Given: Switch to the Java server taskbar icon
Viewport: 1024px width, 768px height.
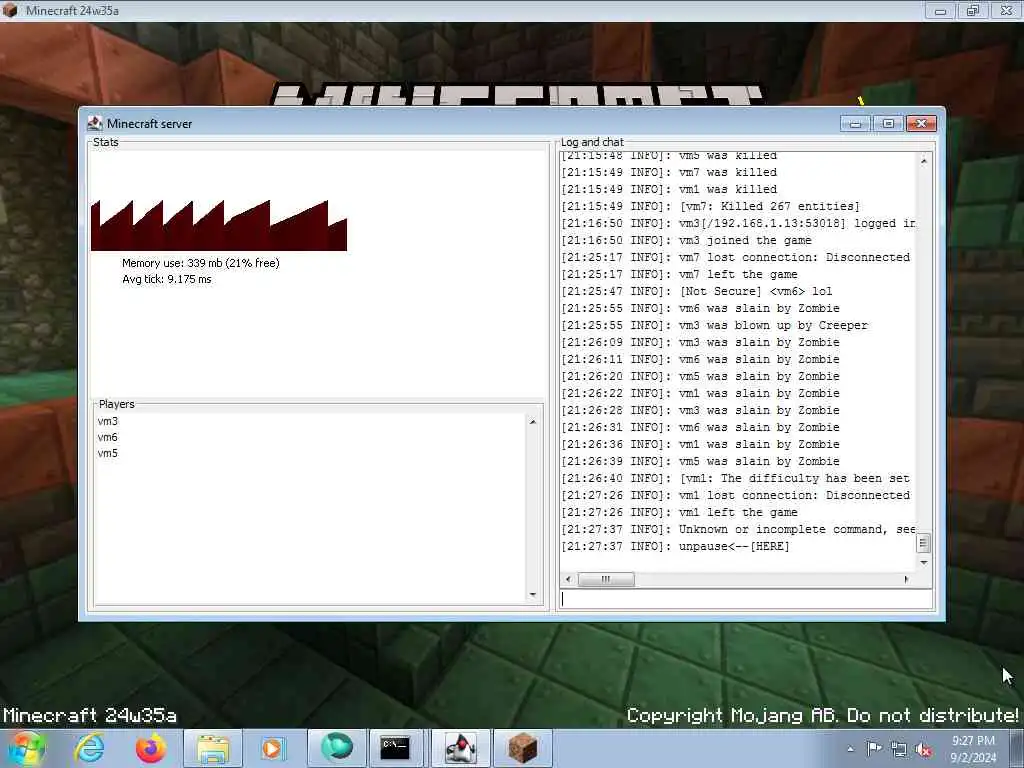Looking at the screenshot, I should tap(460, 748).
